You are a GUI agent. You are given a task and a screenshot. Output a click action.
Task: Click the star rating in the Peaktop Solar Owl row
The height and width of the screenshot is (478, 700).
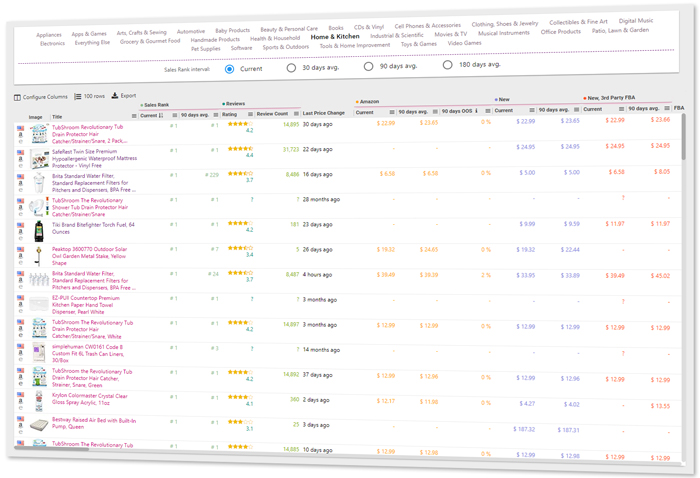pos(240,248)
